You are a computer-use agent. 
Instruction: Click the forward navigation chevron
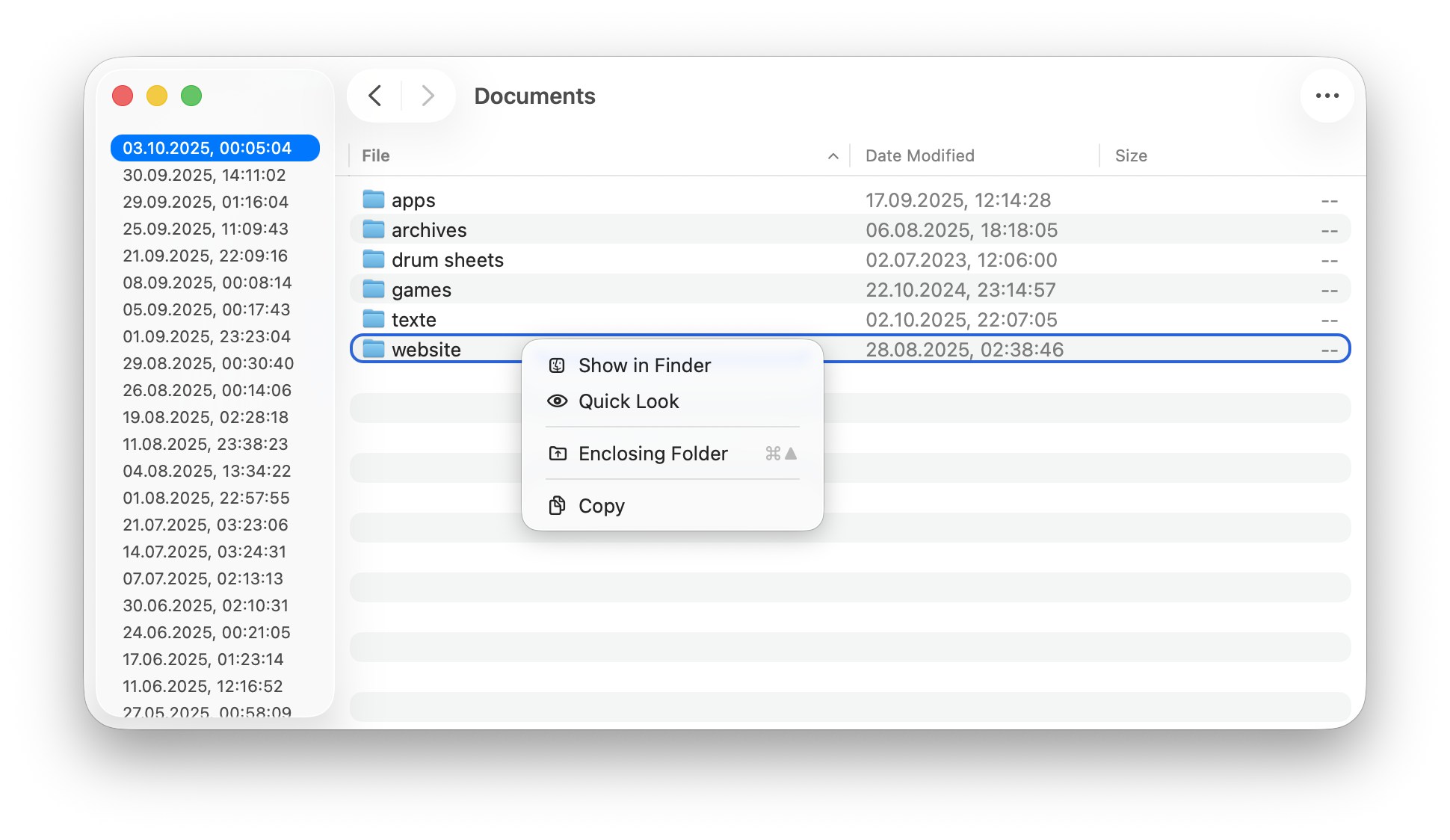point(428,96)
